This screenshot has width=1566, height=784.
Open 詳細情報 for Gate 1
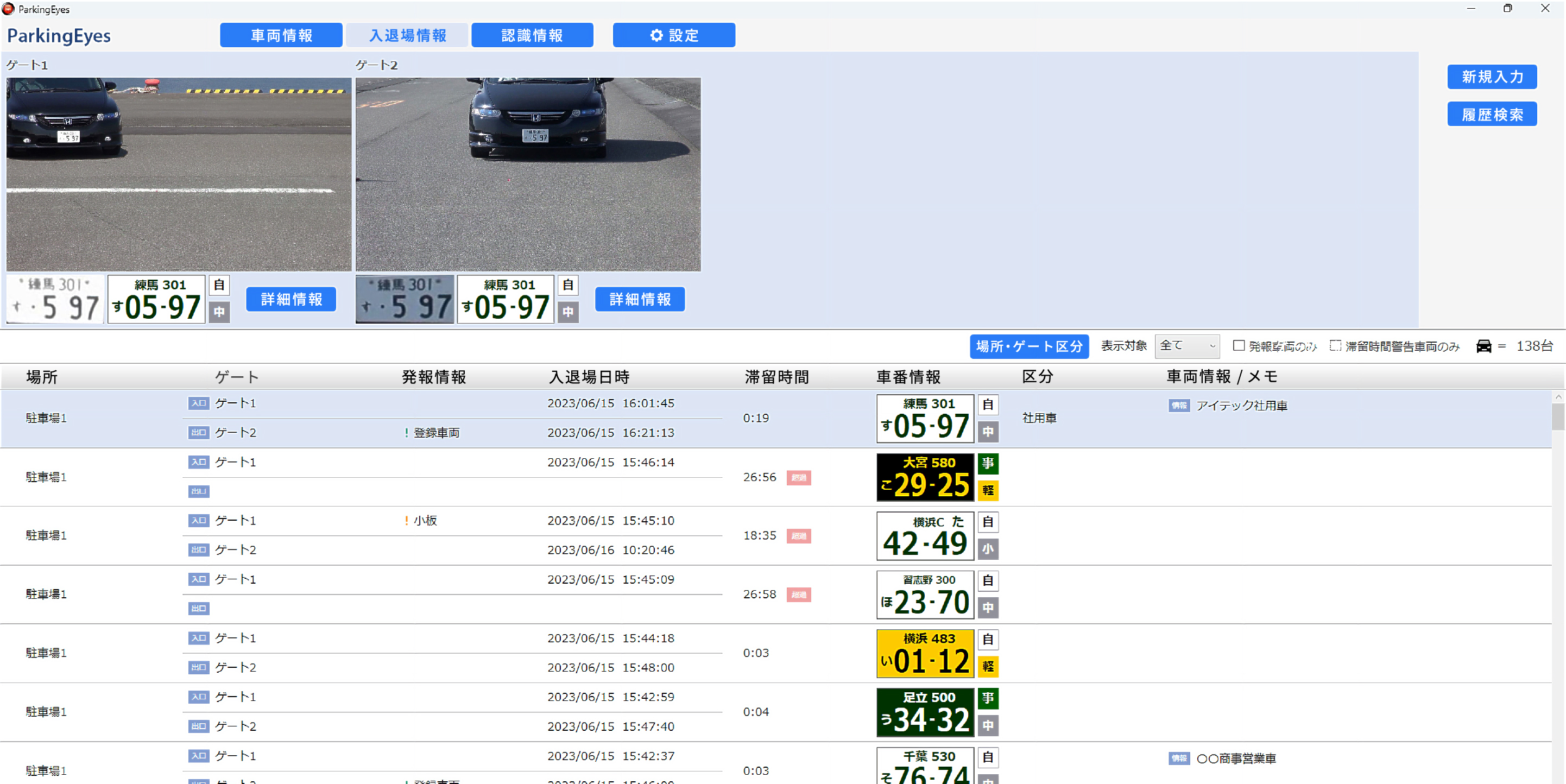point(291,299)
